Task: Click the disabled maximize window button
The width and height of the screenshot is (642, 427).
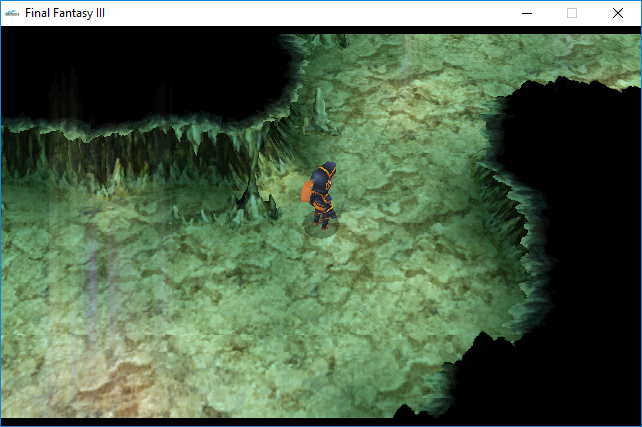Action: point(572,13)
